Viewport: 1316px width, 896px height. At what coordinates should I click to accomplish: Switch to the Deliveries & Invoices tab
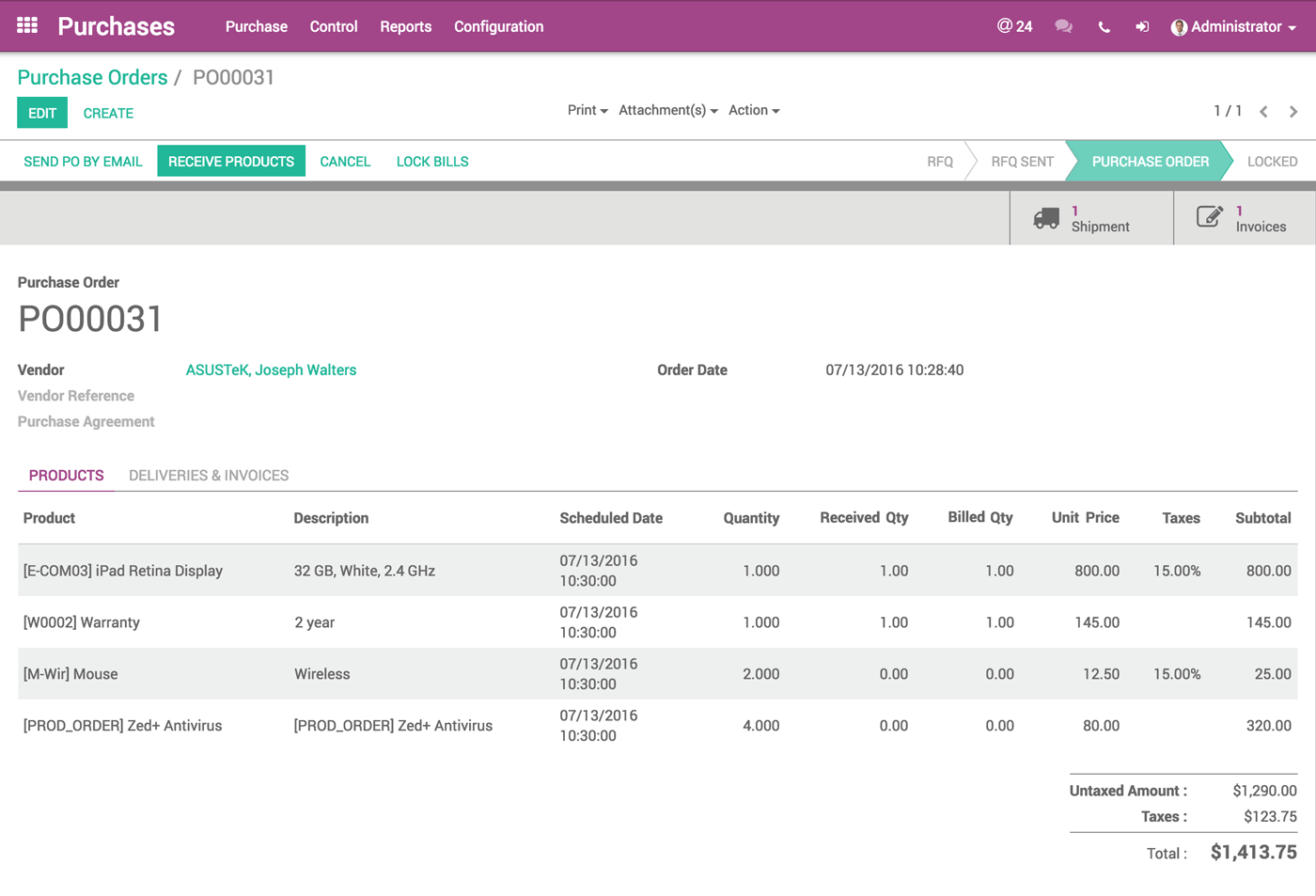[x=209, y=475]
